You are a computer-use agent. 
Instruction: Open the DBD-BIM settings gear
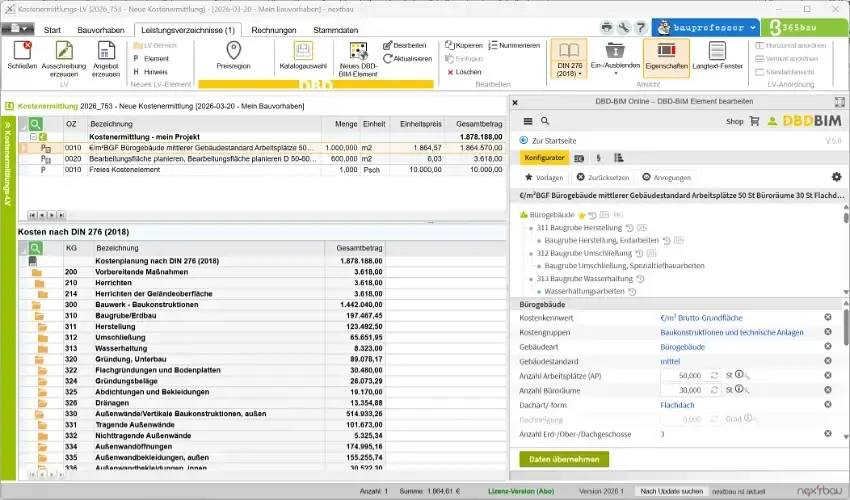coord(836,177)
